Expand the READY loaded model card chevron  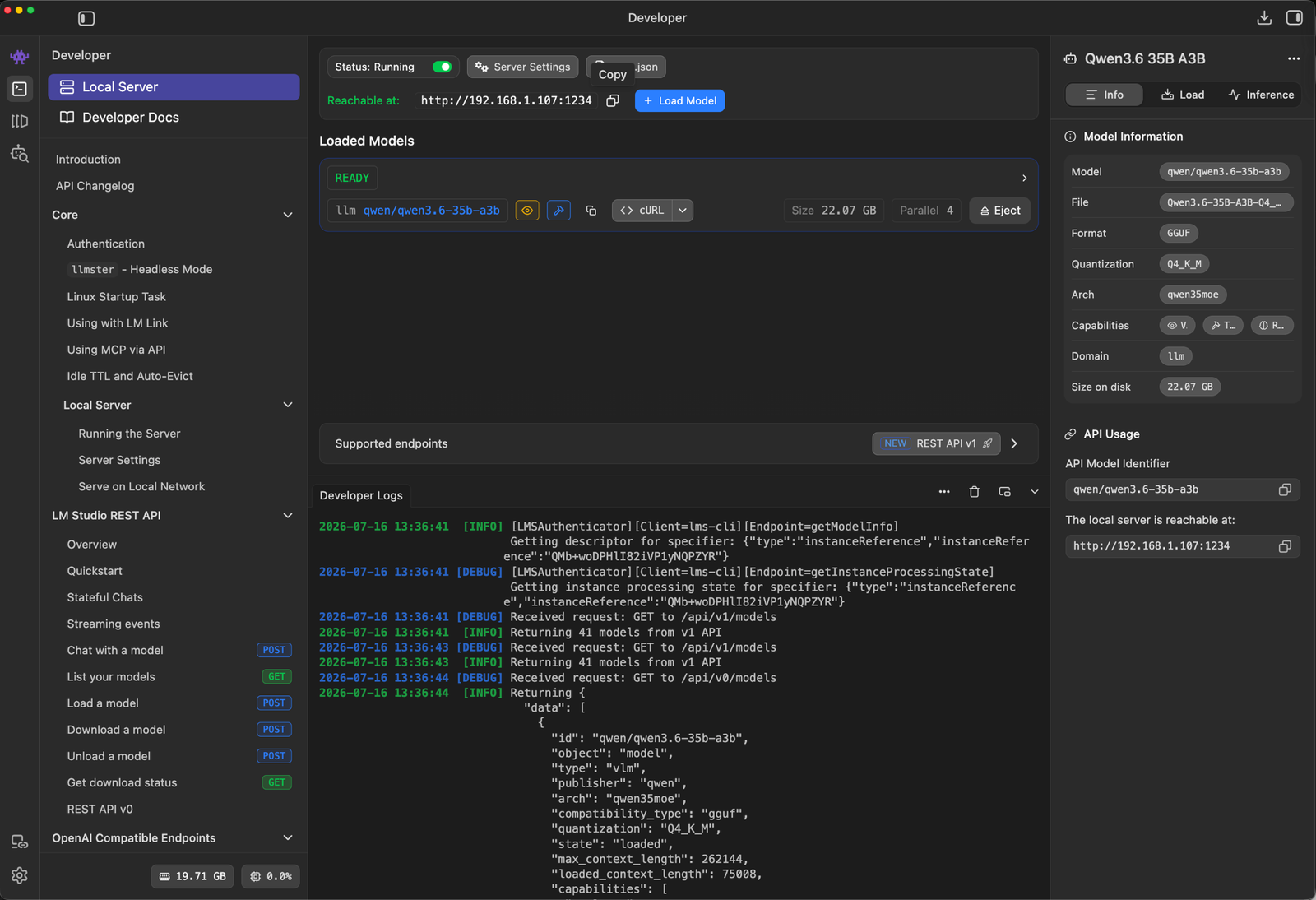(x=1024, y=178)
